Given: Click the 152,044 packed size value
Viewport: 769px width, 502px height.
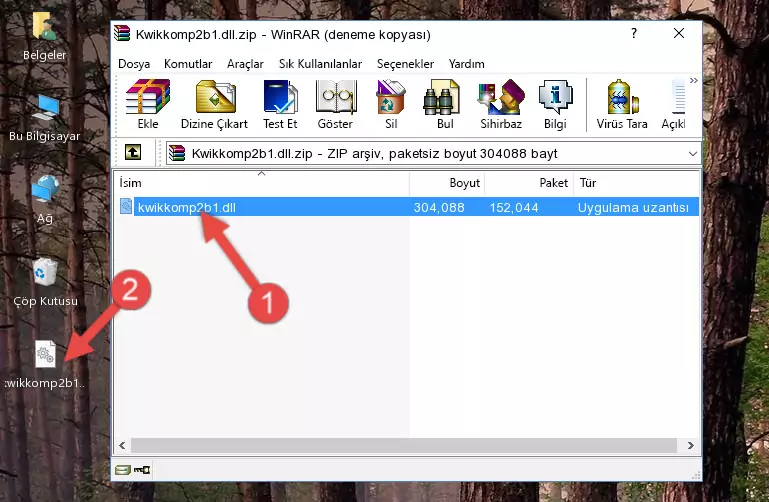Looking at the screenshot, I should click(x=513, y=207).
